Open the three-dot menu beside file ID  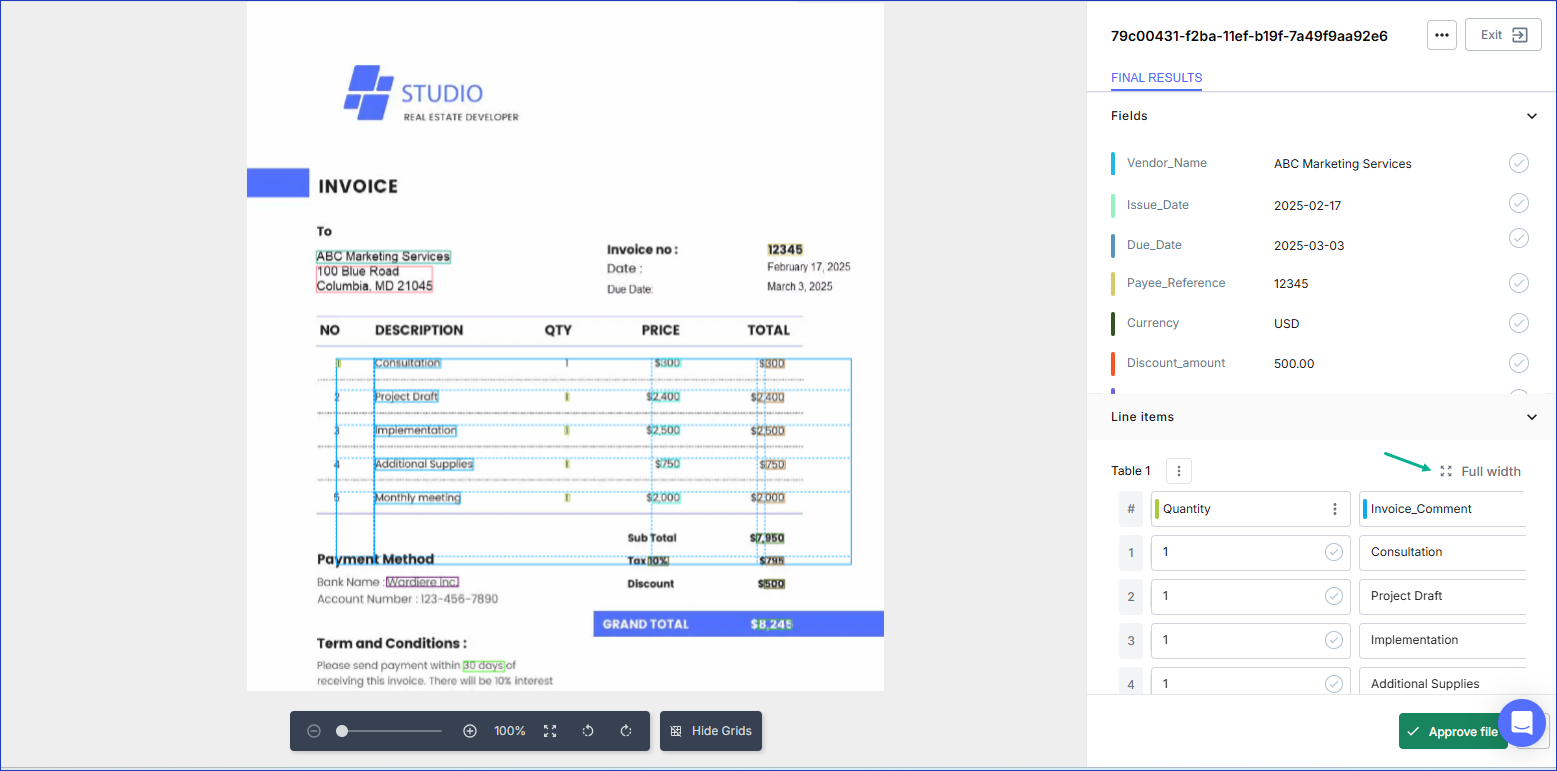pyautogui.click(x=1441, y=35)
